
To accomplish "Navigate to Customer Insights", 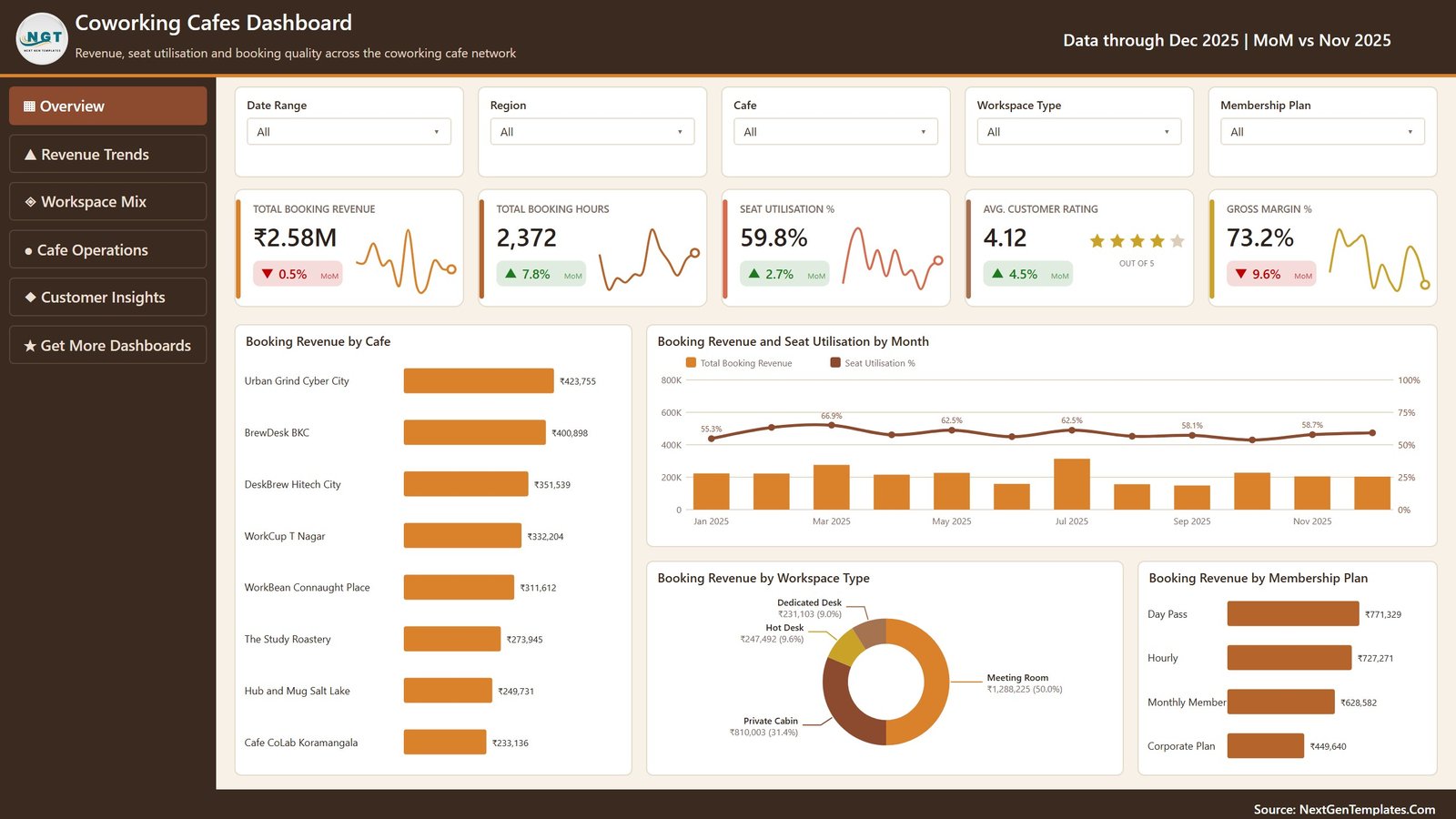I will click(108, 297).
